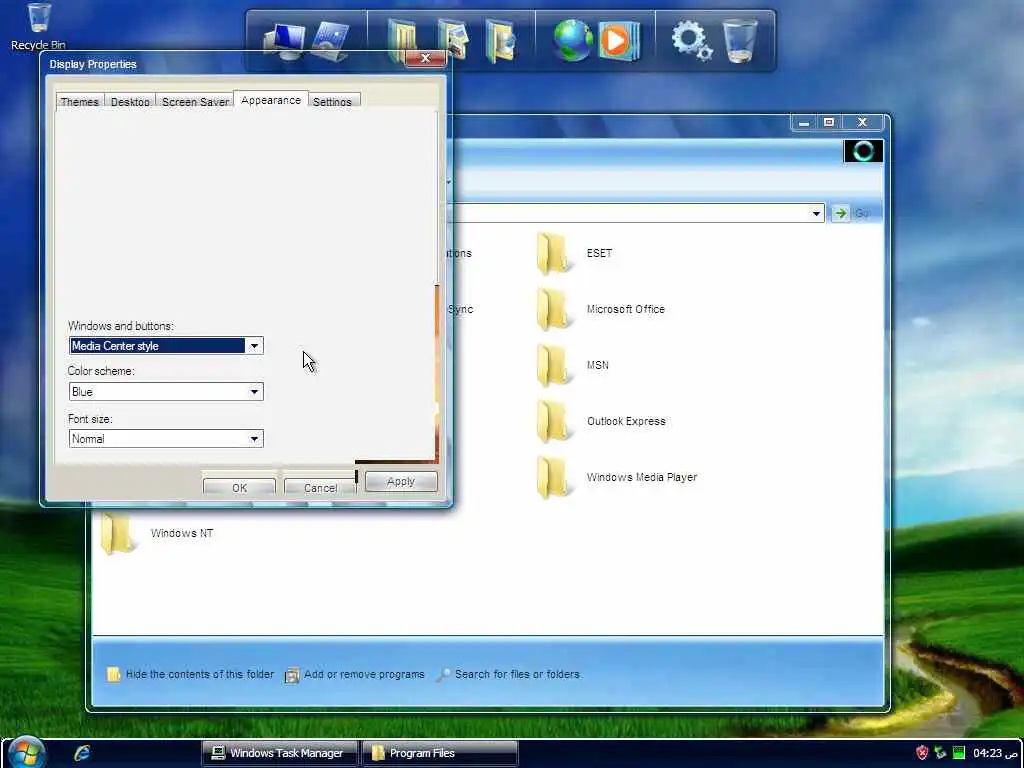Maximize the Program Files Explorer window

tap(829, 122)
